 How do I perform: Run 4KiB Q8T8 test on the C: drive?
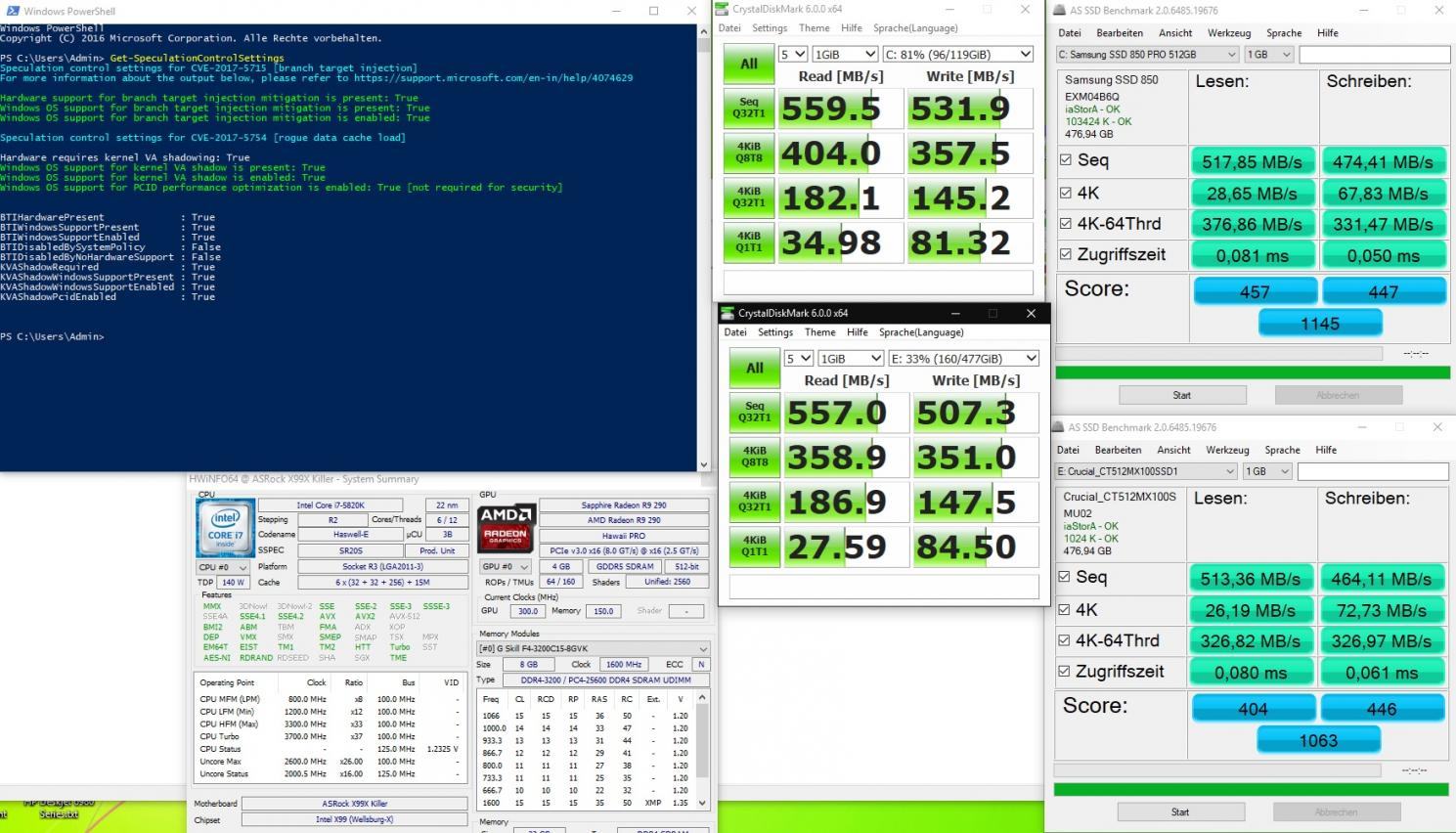pyautogui.click(x=748, y=153)
